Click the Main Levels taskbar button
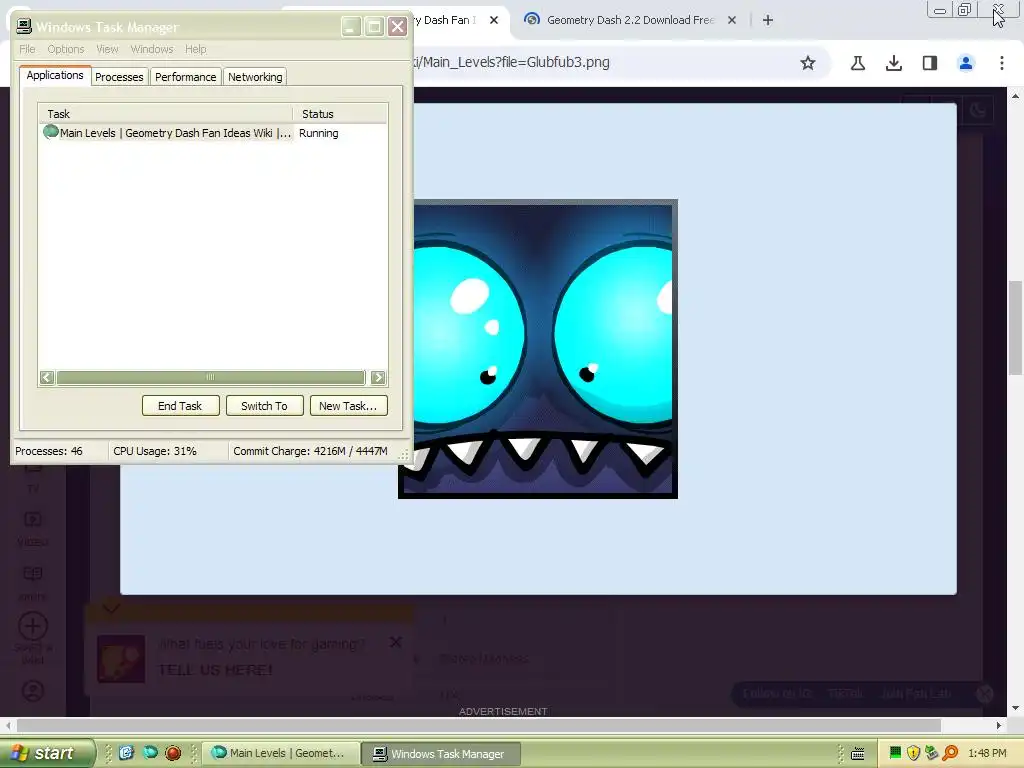Image resolution: width=1024 pixels, height=768 pixels. [x=280, y=754]
